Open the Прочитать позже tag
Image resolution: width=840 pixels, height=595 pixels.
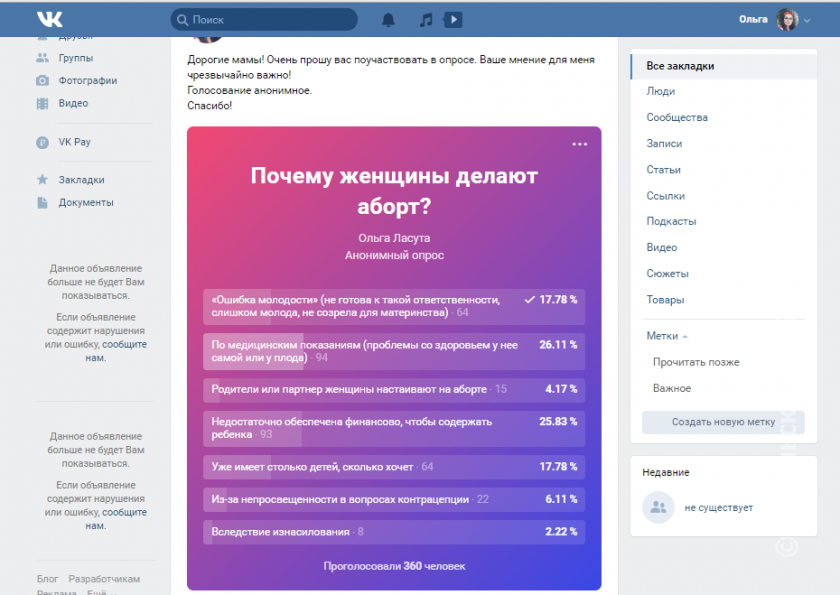click(x=696, y=362)
